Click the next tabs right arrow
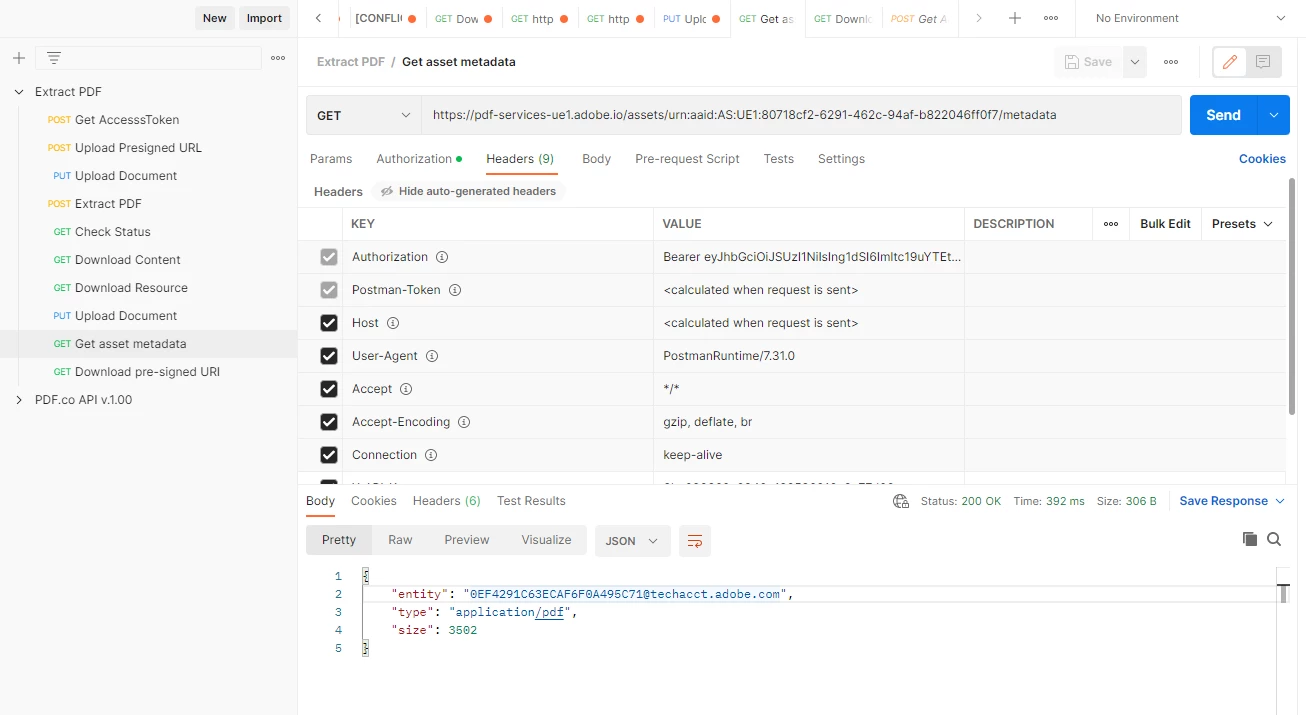The height and width of the screenshot is (715, 1306). (978, 18)
